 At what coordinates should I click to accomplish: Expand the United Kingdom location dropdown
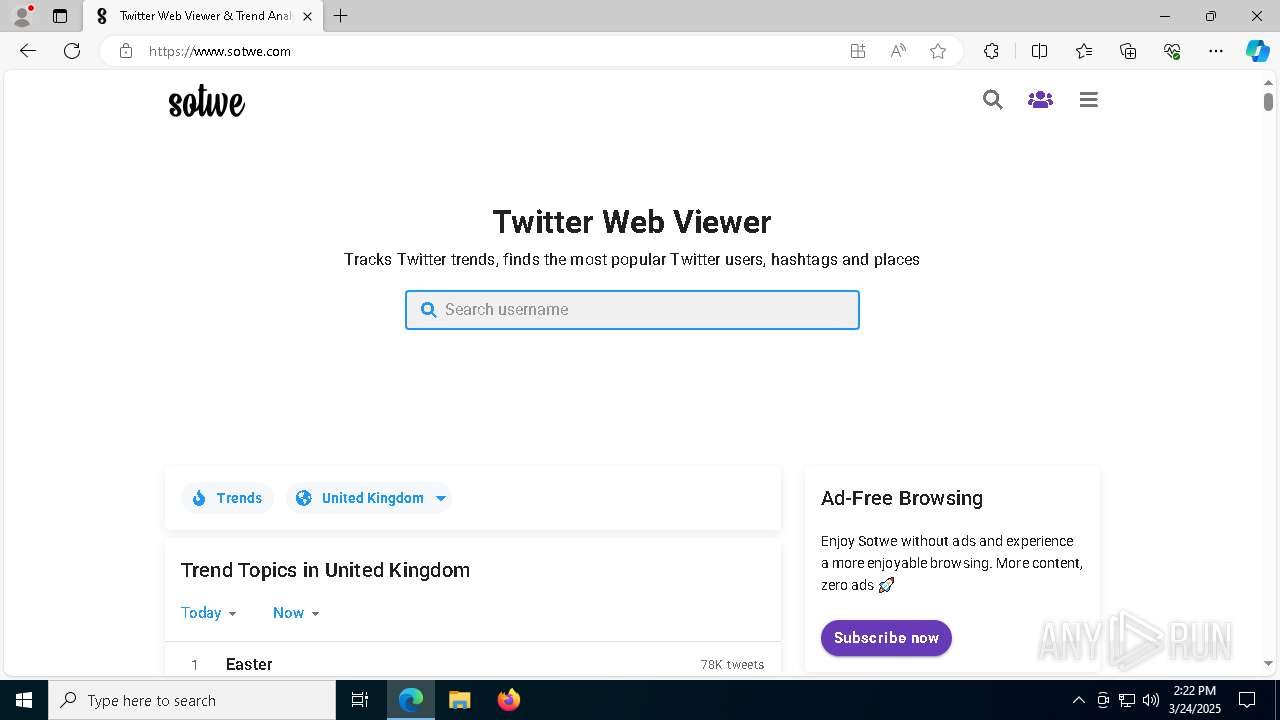click(x=369, y=498)
